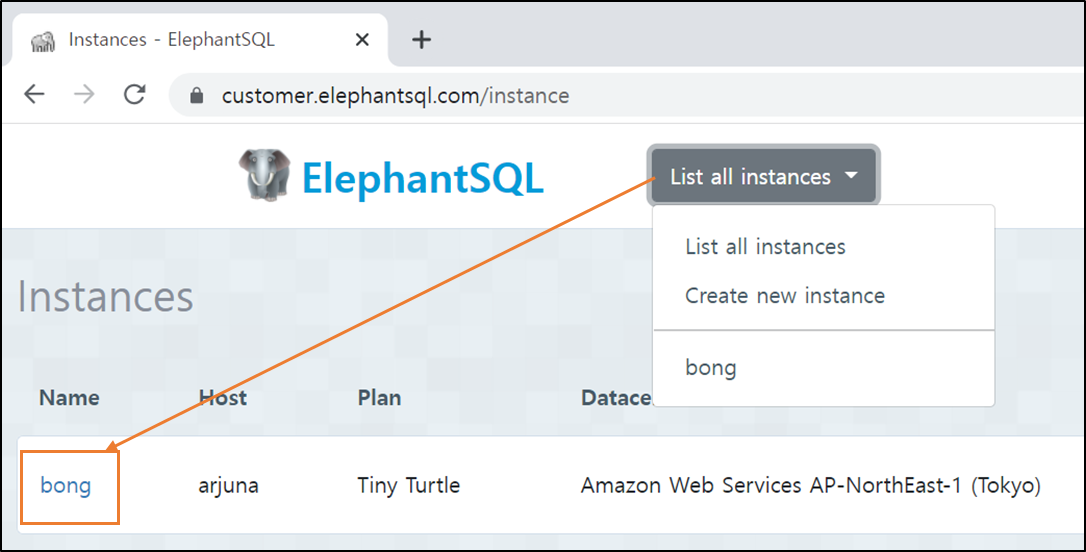Click the caret arrow on the instances dropdown

pyautogui.click(x=851, y=176)
